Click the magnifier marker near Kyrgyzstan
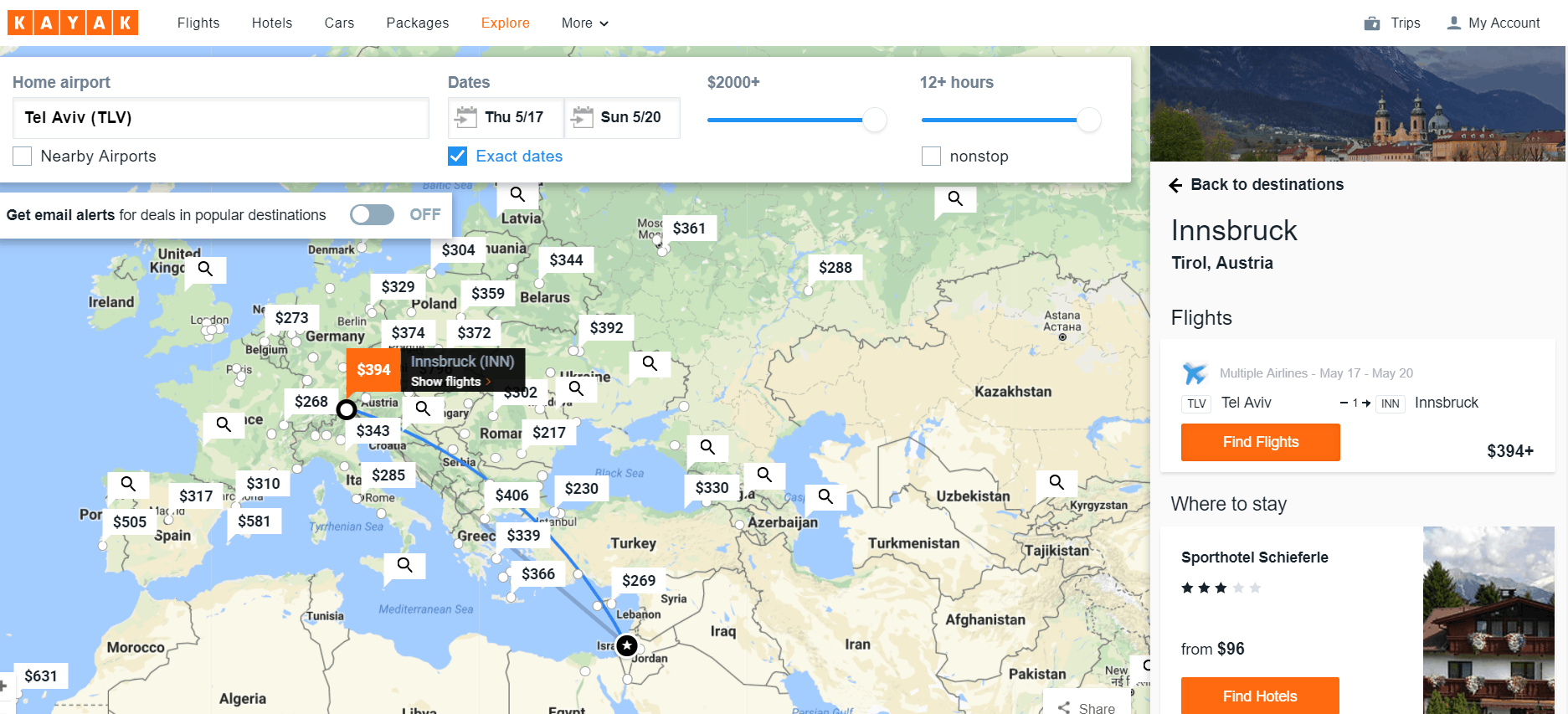 1056,482
